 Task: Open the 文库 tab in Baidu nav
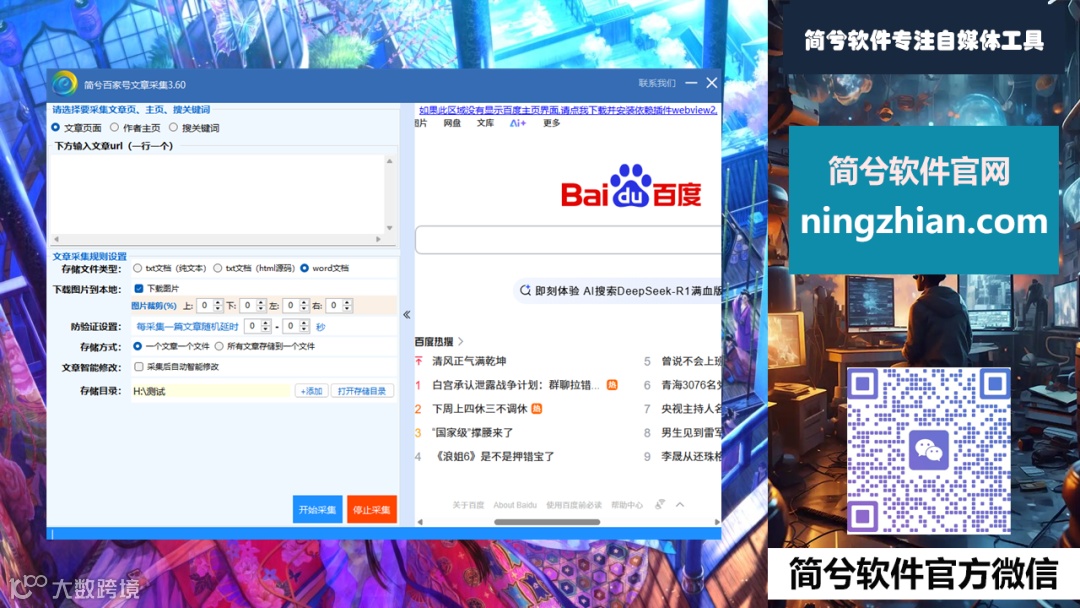click(485, 123)
